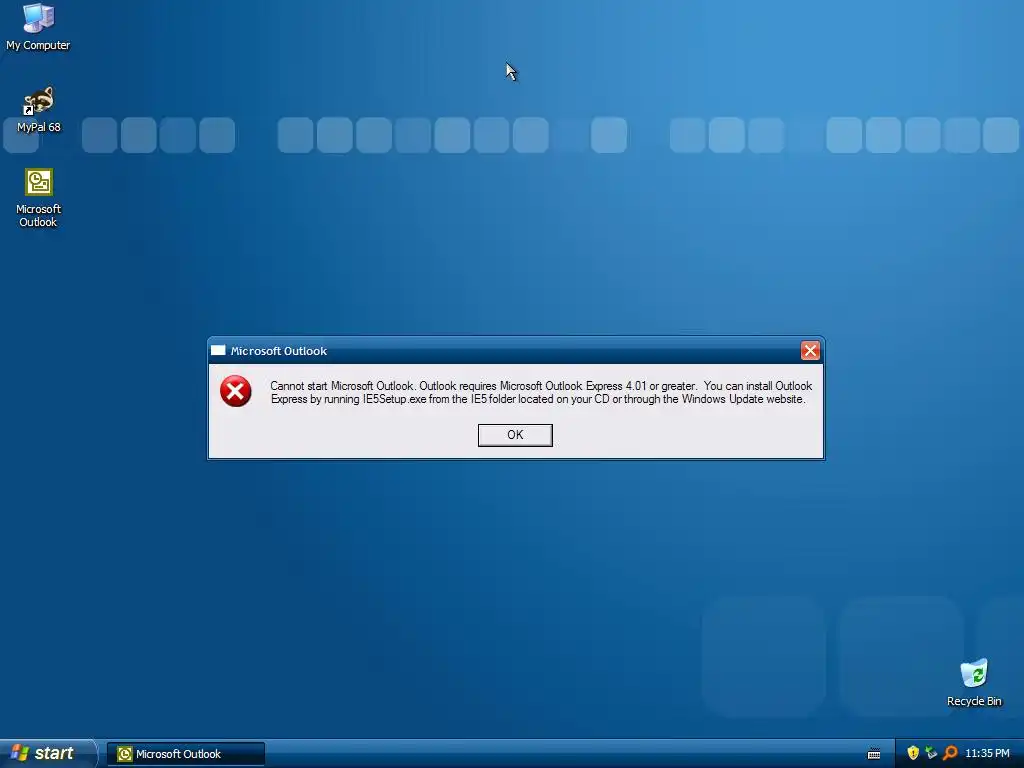Click the 11:35 PM taskbar clock
This screenshot has height=768, width=1024.
pyautogui.click(x=987, y=754)
